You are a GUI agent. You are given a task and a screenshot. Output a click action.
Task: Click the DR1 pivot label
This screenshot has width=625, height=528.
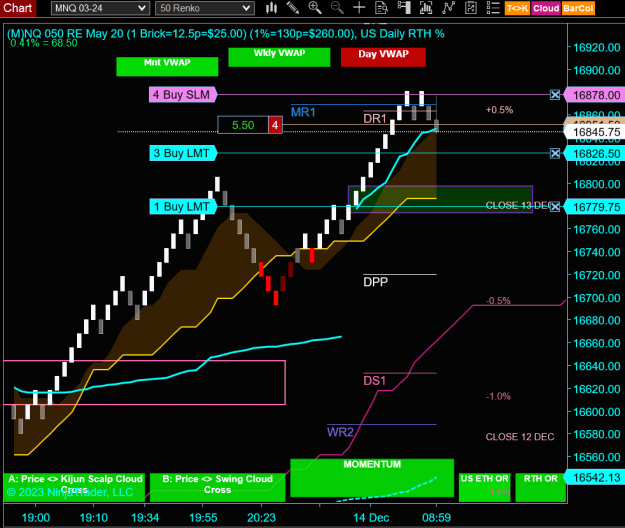coord(375,118)
